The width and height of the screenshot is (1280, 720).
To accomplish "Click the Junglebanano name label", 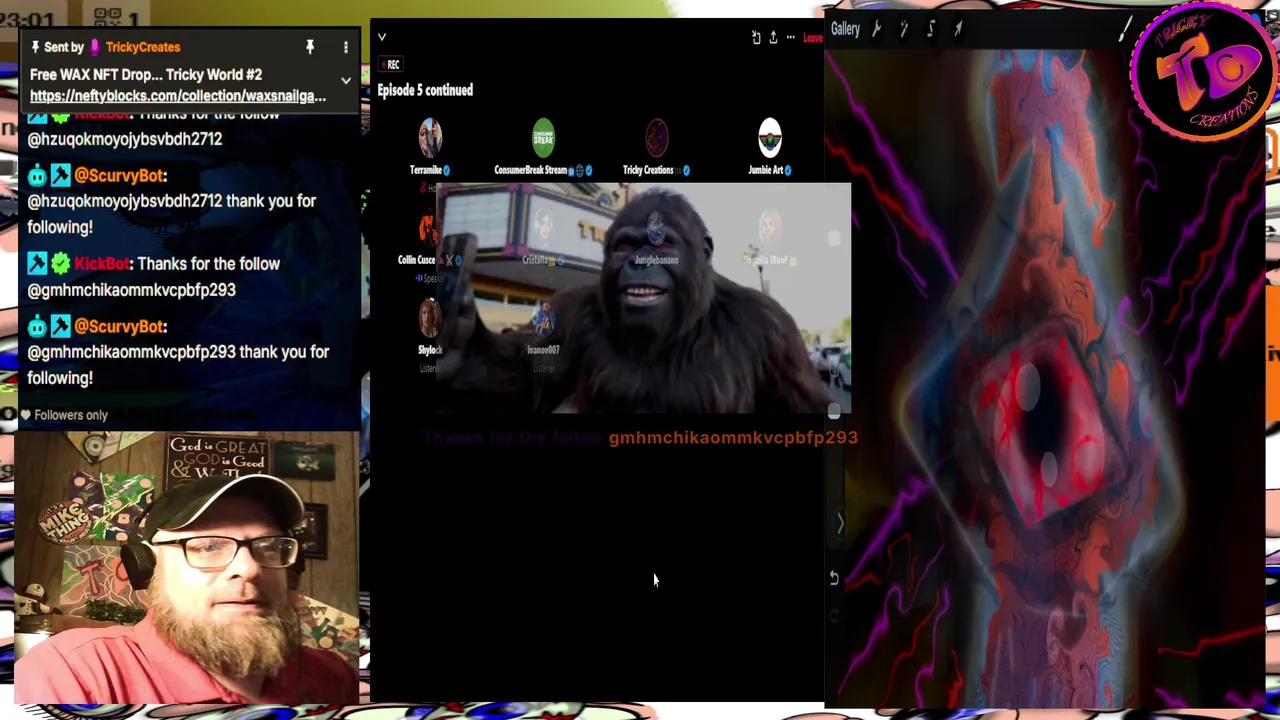I will coord(656,260).
